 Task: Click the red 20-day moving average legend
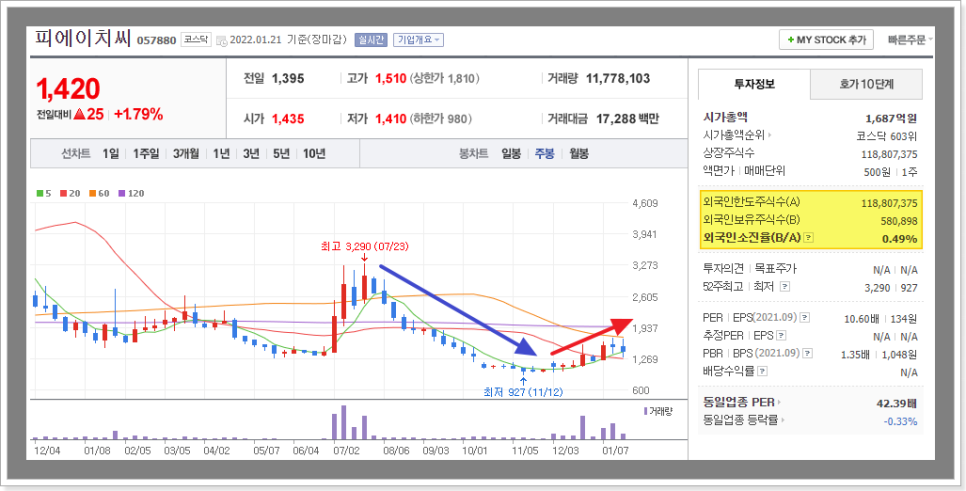coord(70,193)
